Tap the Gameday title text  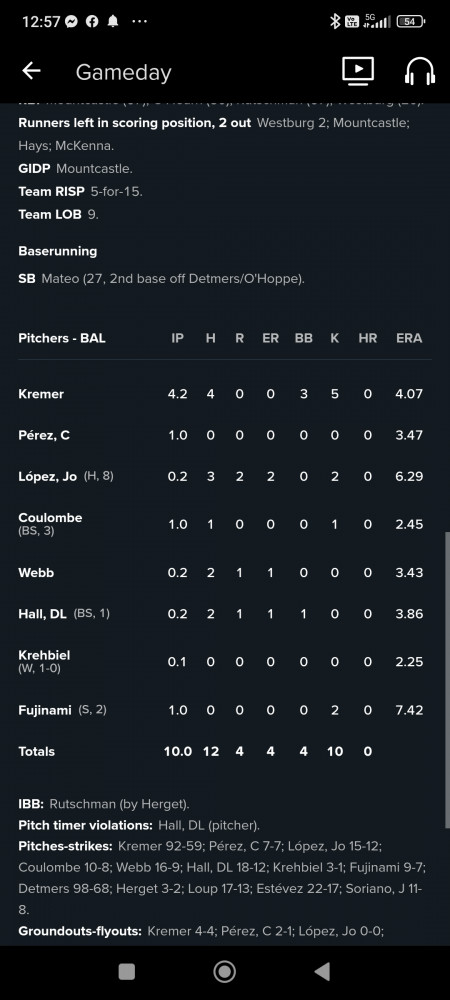[124, 72]
